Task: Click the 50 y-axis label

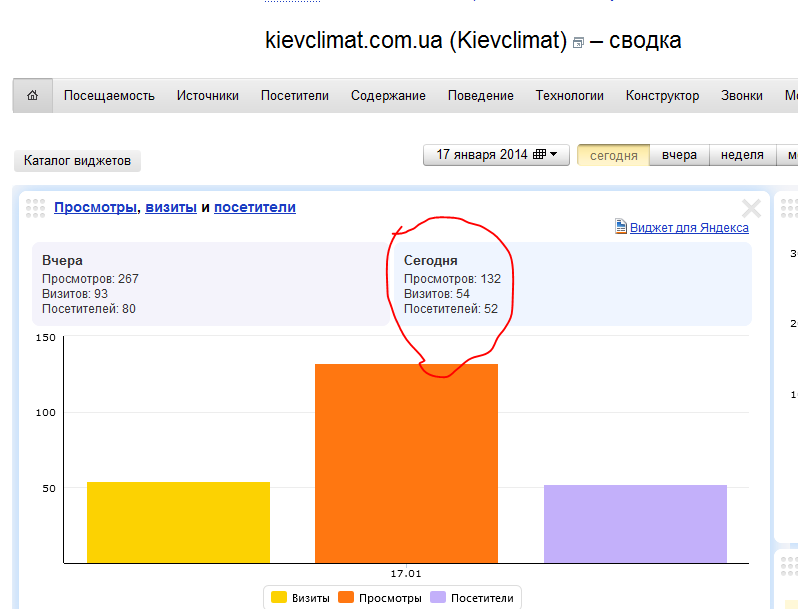Action: [49, 488]
